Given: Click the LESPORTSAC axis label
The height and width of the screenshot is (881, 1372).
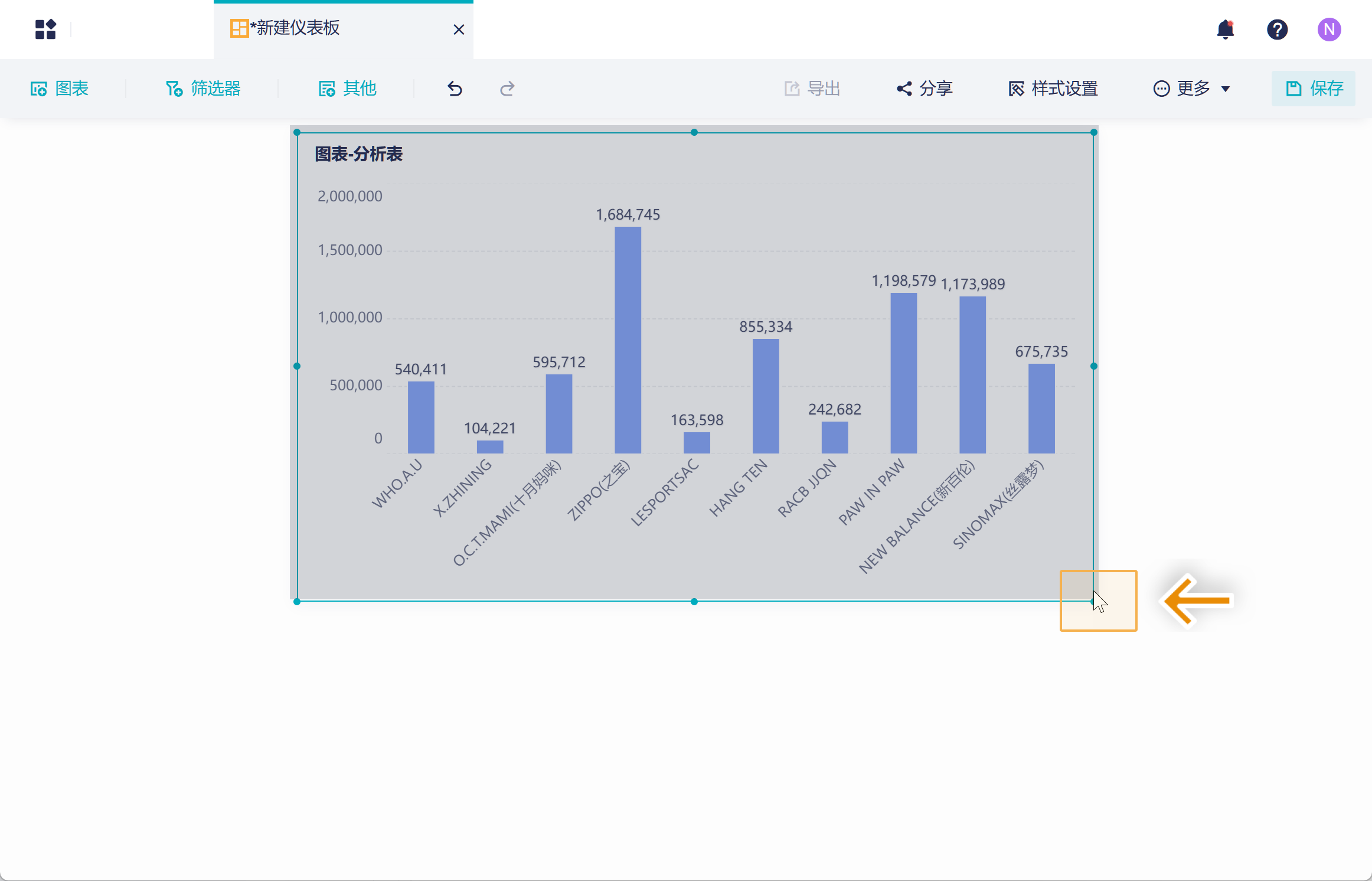Looking at the screenshot, I should [x=665, y=492].
